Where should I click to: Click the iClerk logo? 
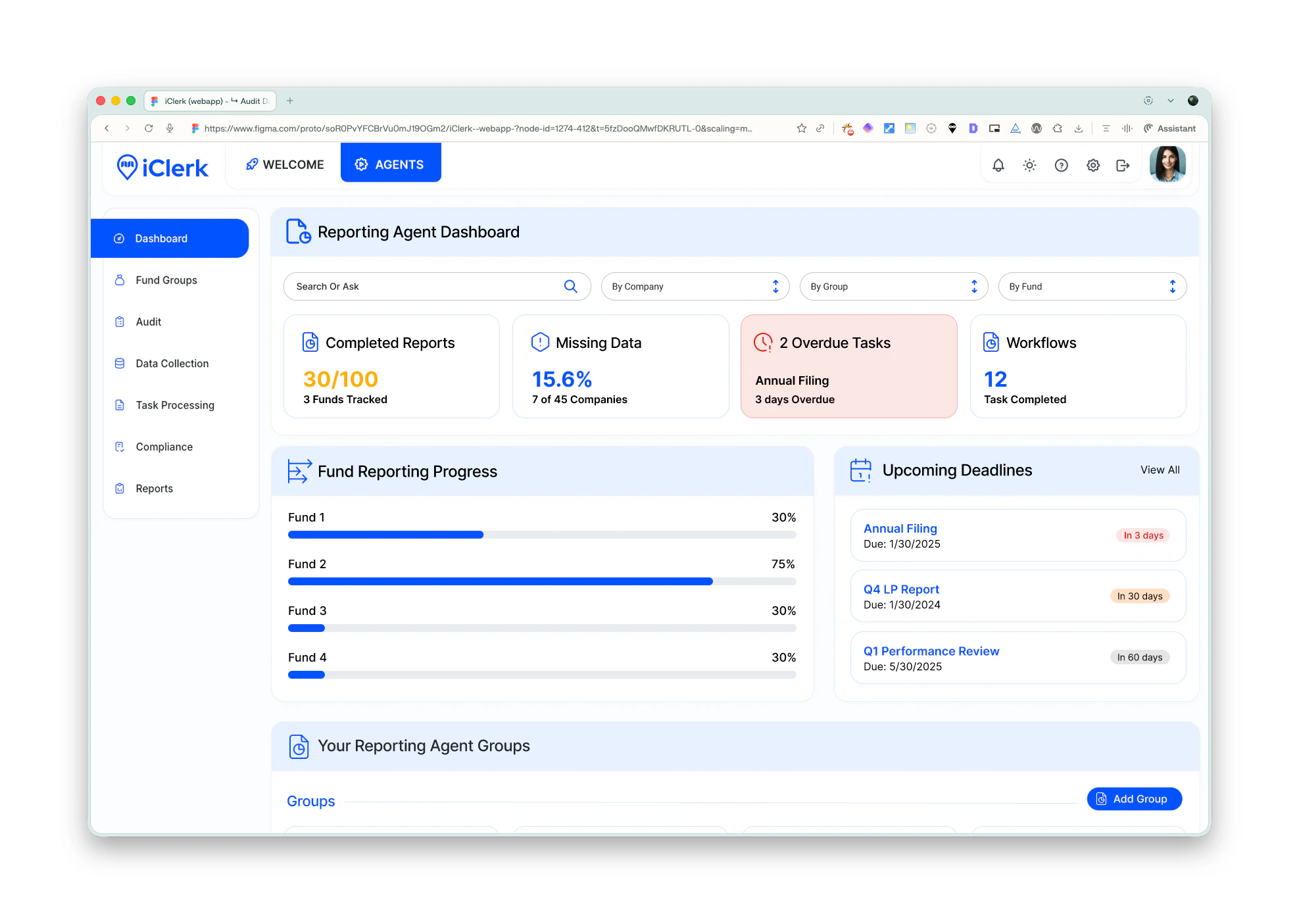162,168
